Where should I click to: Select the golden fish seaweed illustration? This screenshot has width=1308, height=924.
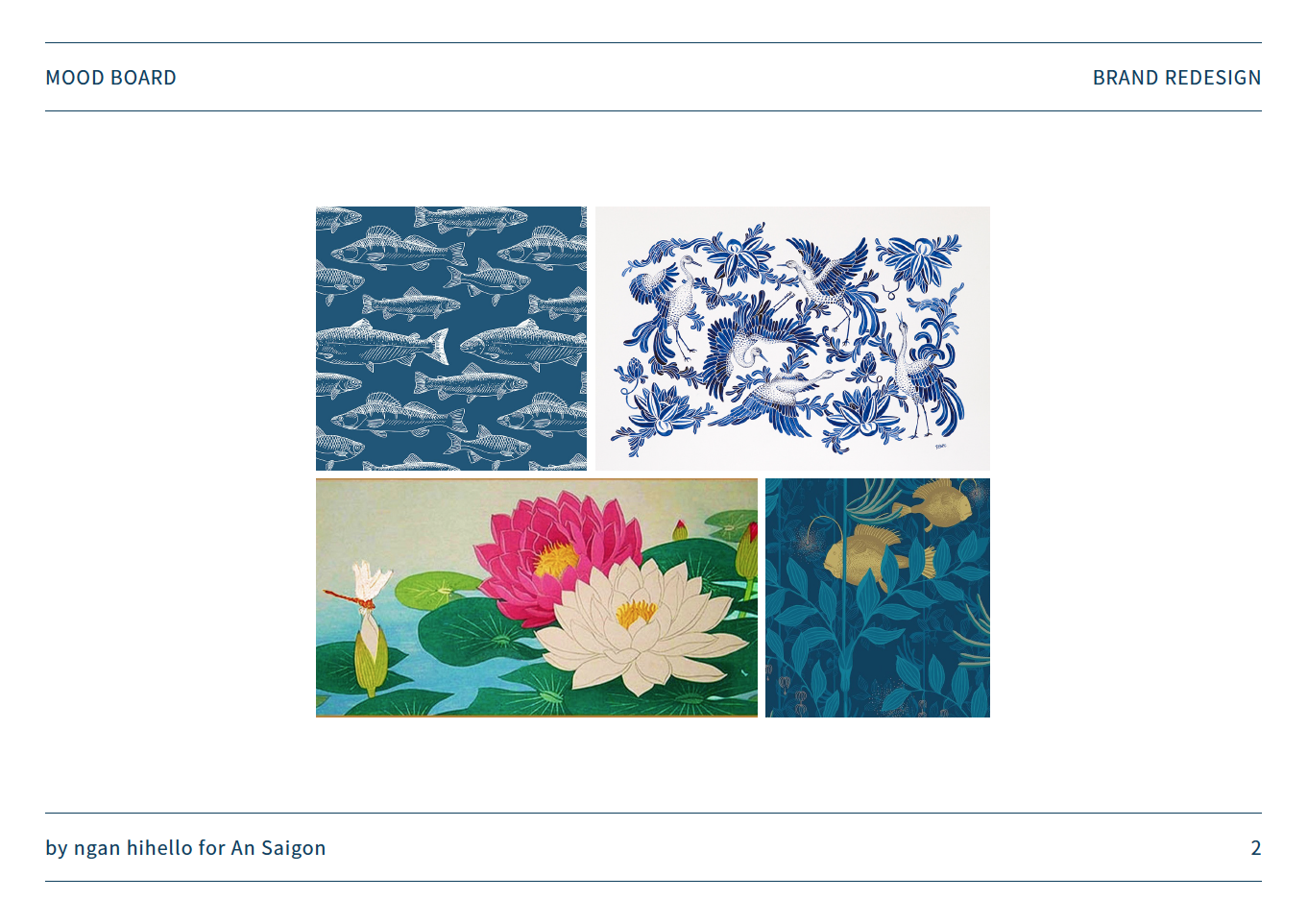[x=878, y=597]
